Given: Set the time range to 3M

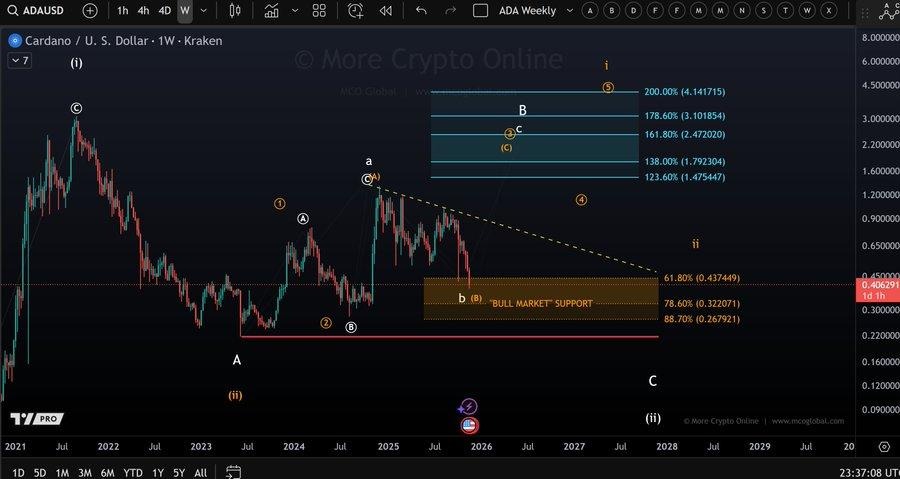Looking at the screenshot, I should pyautogui.click(x=85, y=473).
